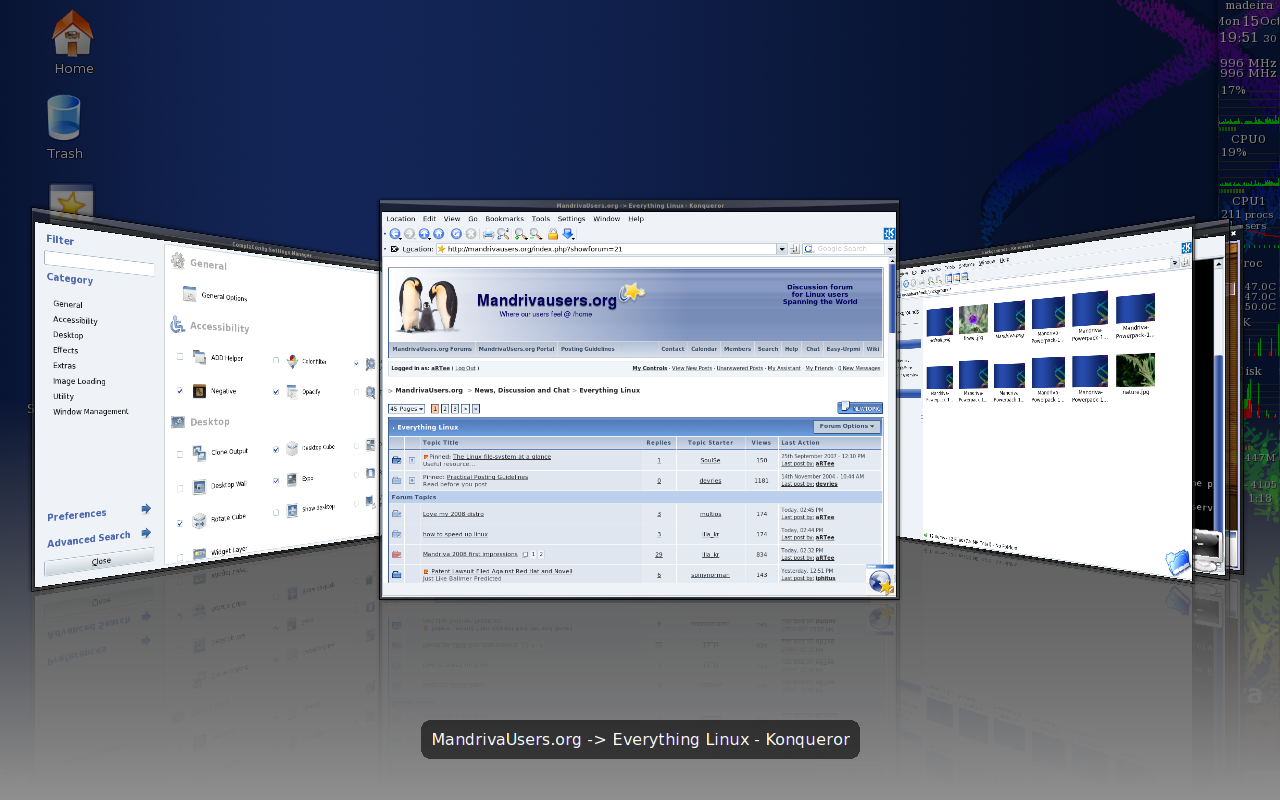Uncheck the Opacify plugin checkbox

pyautogui.click(x=276, y=391)
